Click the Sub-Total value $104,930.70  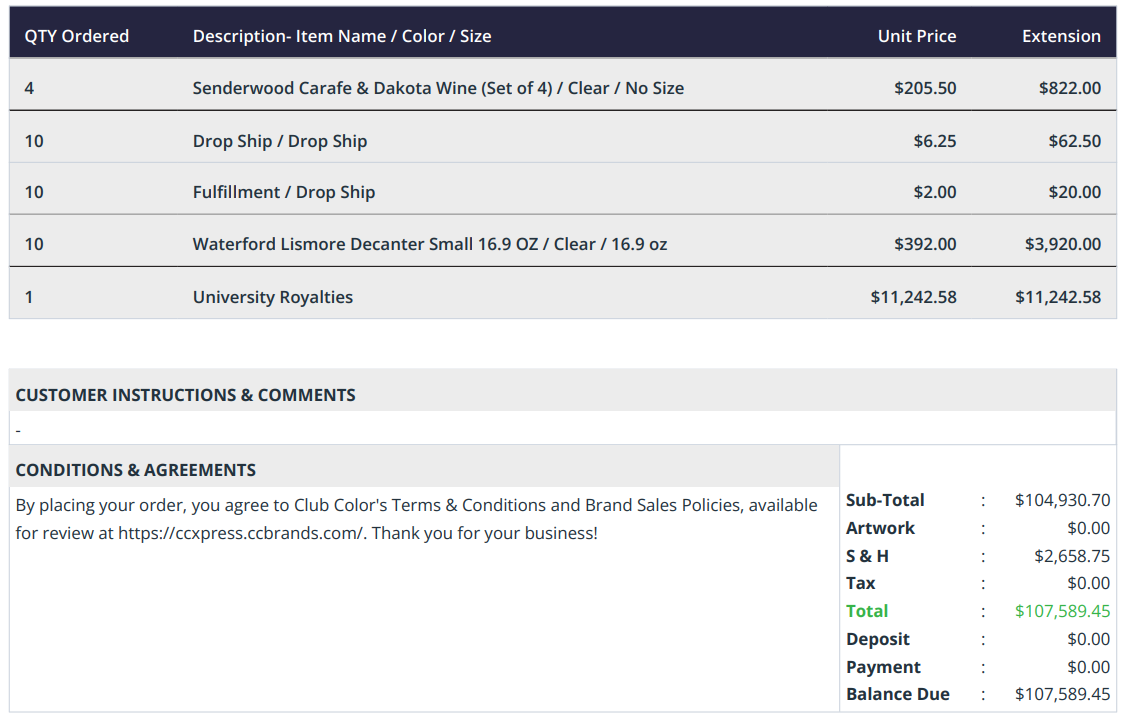(x=1062, y=500)
